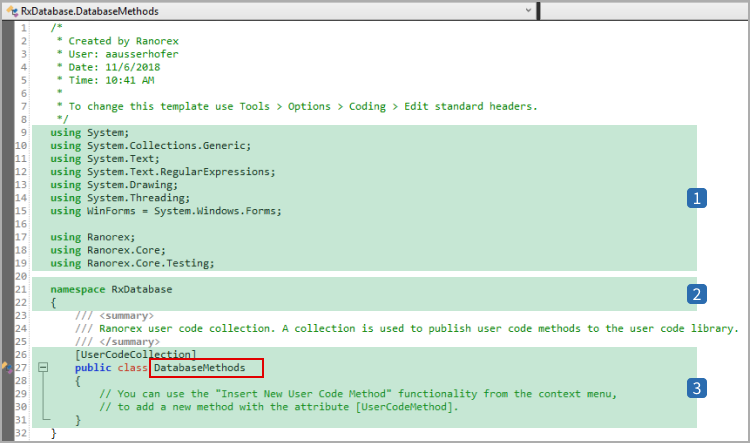750x443 pixels.
Task: Click on the namespace RxDatabase line
Action: 111,289
